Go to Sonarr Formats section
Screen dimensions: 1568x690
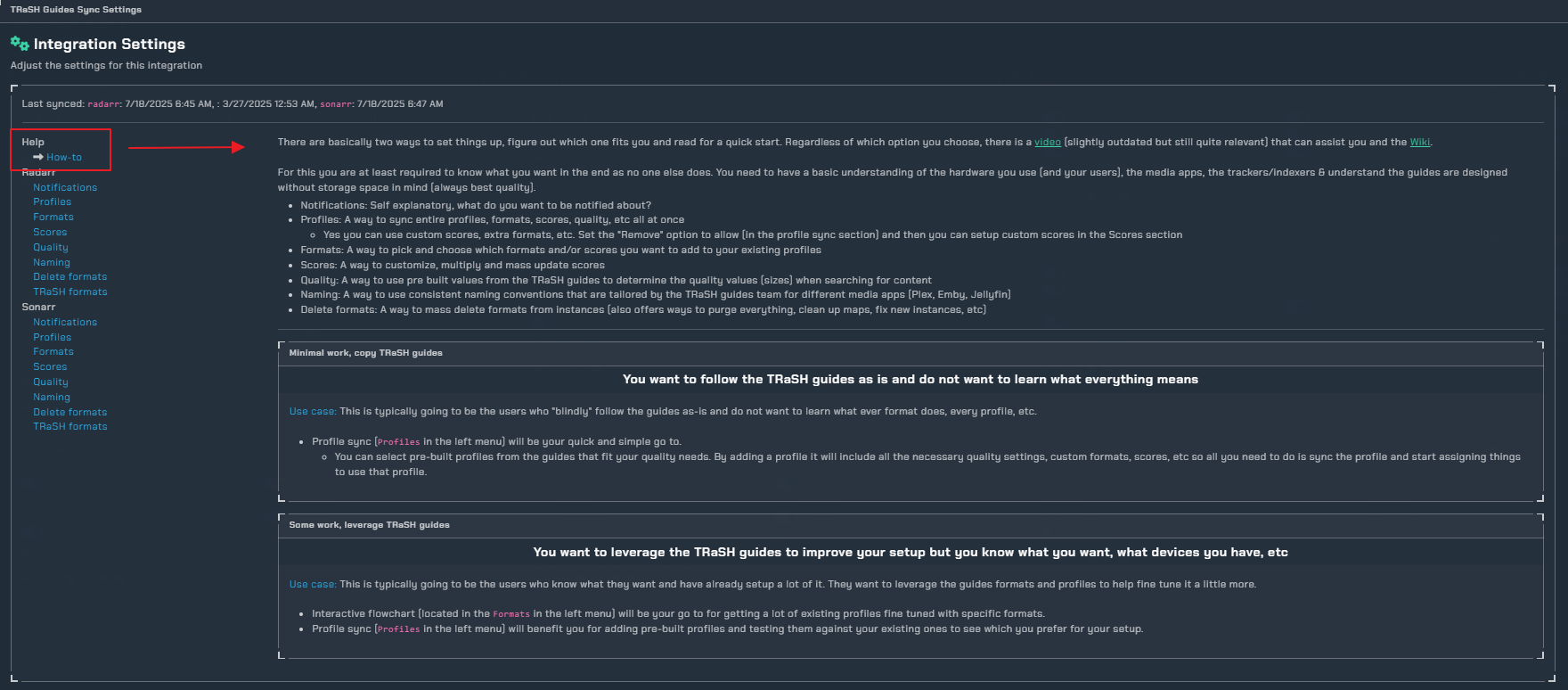coord(53,352)
